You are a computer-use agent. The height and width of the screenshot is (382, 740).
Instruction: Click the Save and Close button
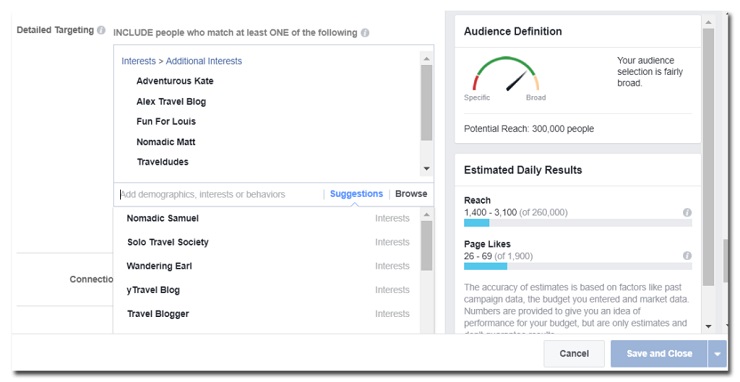point(659,354)
